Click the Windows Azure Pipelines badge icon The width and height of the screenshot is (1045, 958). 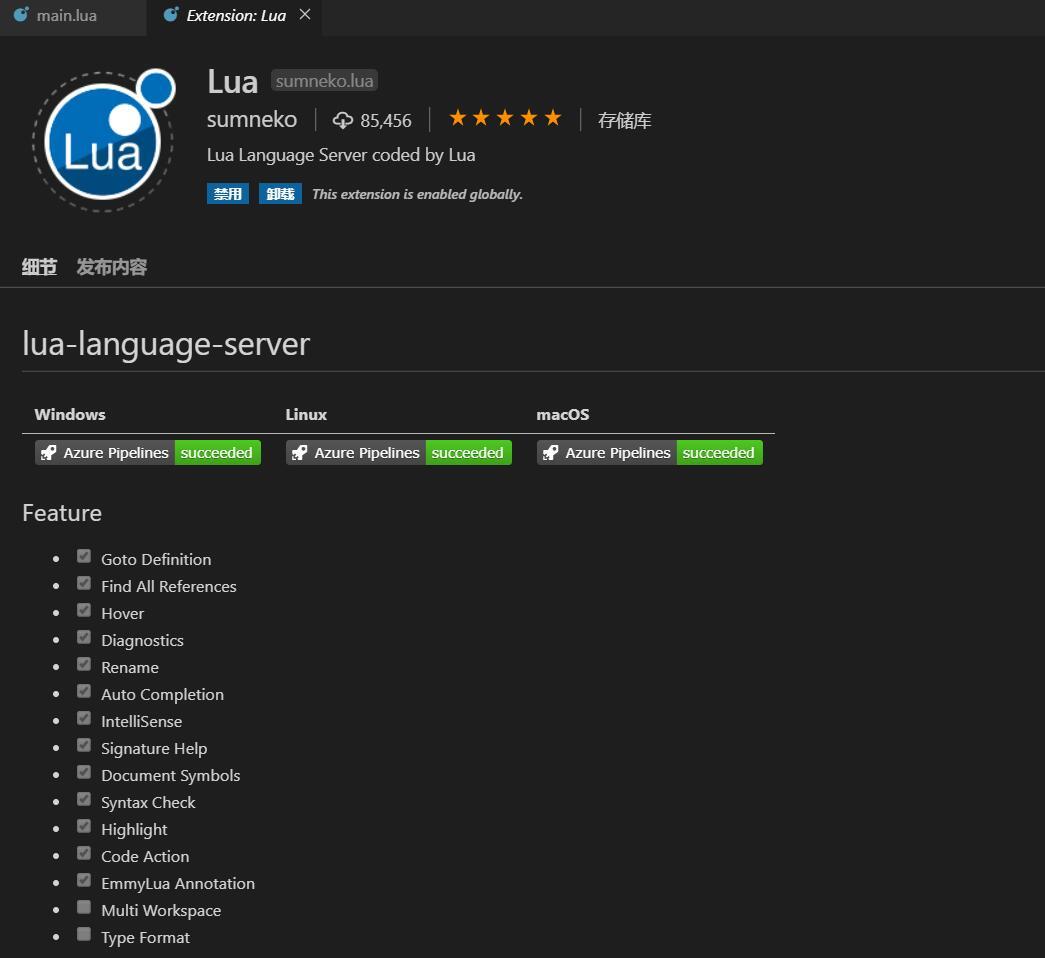(48, 452)
